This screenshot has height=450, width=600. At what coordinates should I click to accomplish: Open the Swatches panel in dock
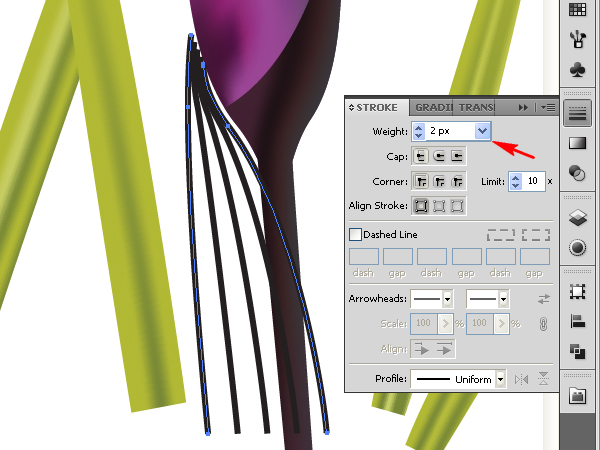click(x=577, y=9)
